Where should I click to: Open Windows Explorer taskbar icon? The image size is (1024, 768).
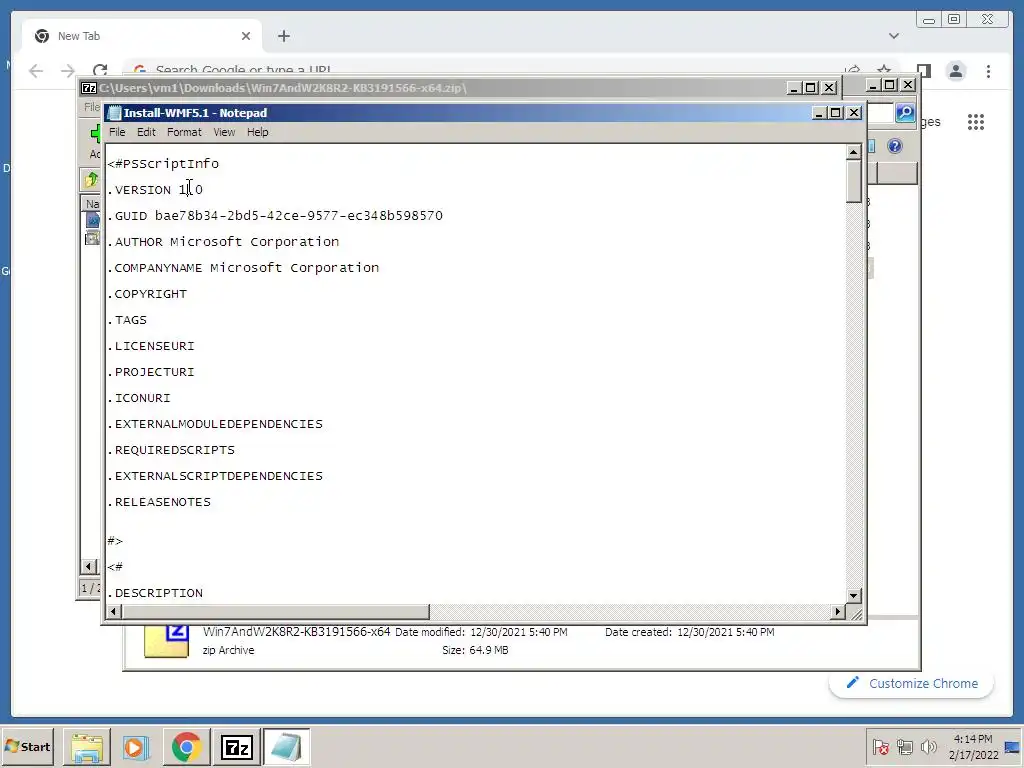(x=87, y=748)
